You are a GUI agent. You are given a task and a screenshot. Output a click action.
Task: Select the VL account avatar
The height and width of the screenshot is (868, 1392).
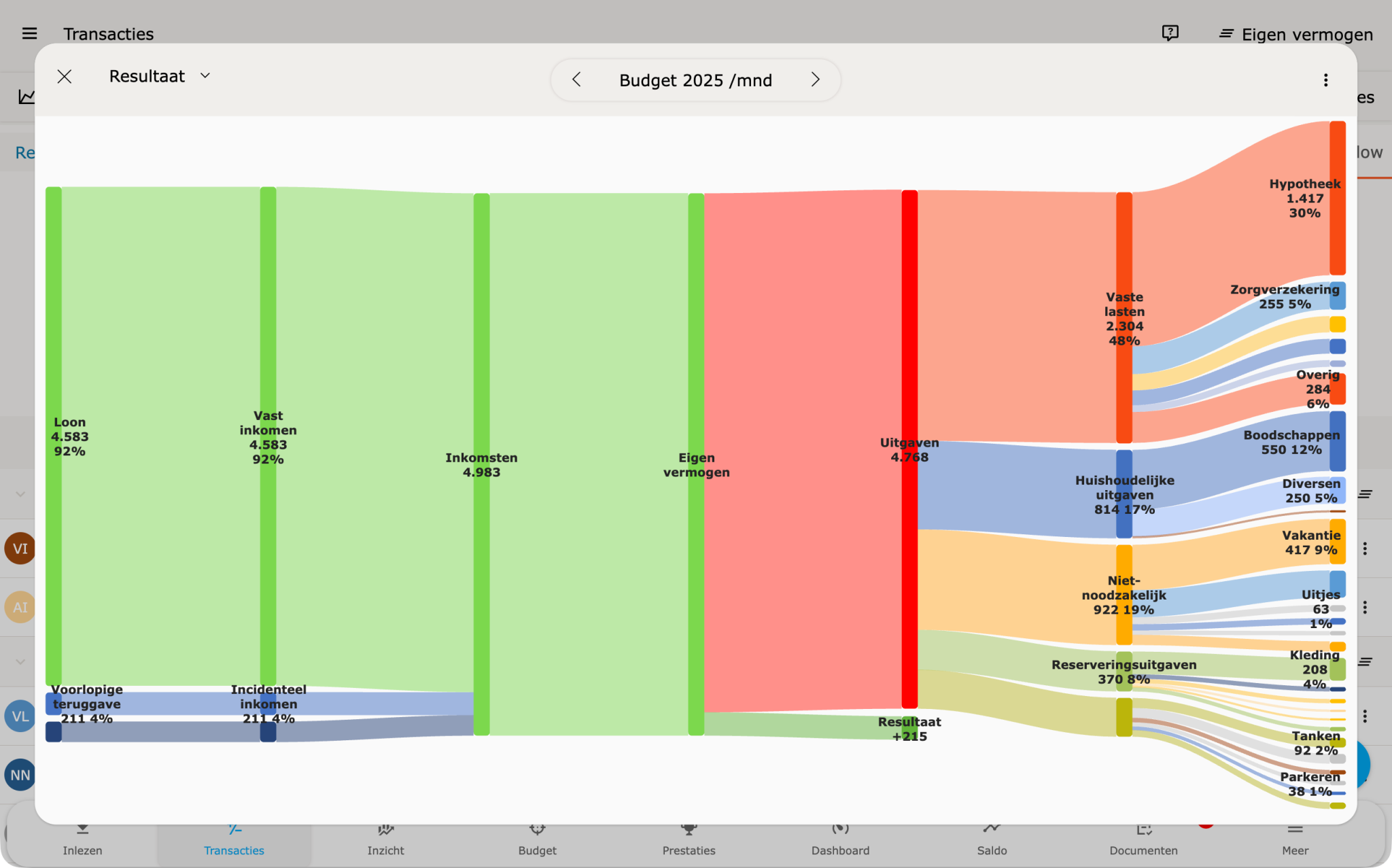tap(20, 716)
